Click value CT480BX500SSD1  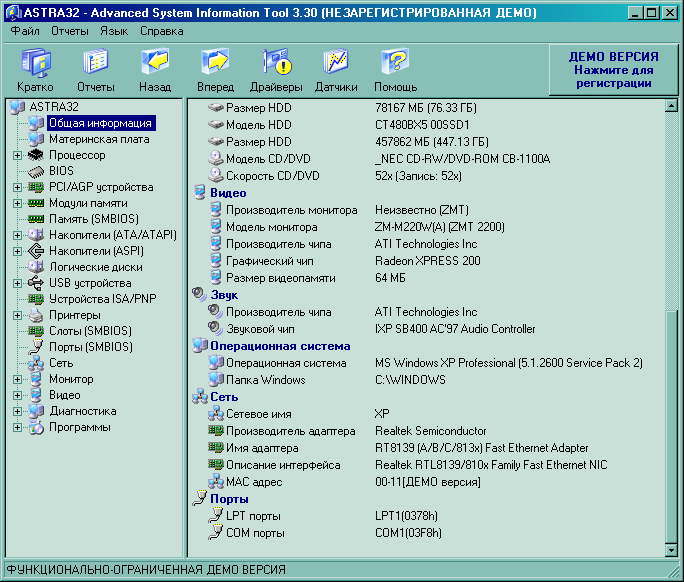click(x=422, y=125)
